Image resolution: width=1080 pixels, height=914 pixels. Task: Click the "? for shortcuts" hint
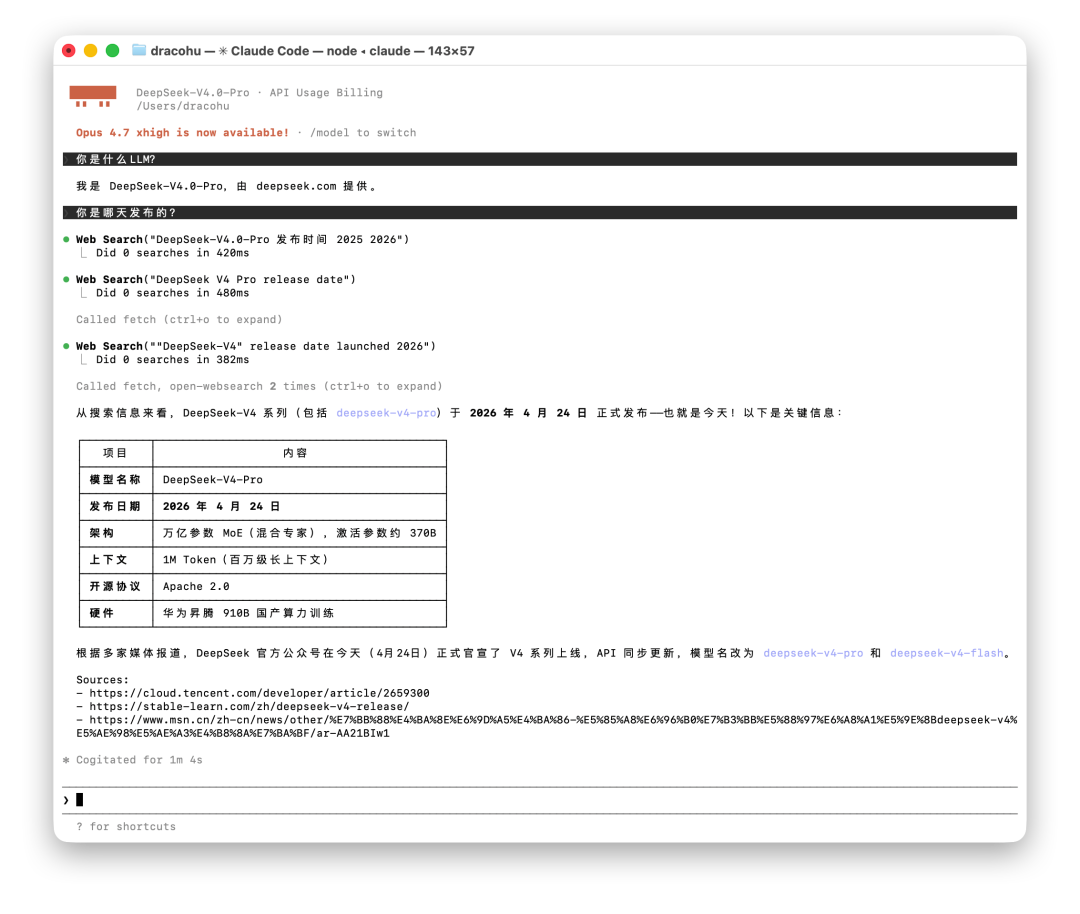pos(125,827)
